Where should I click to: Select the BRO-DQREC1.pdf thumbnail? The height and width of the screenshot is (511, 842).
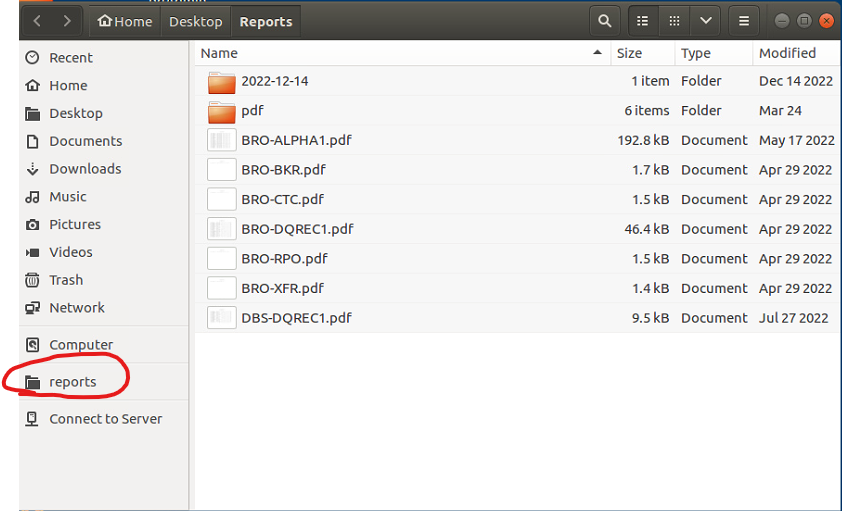pyautogui.click(x=221, y=229)
